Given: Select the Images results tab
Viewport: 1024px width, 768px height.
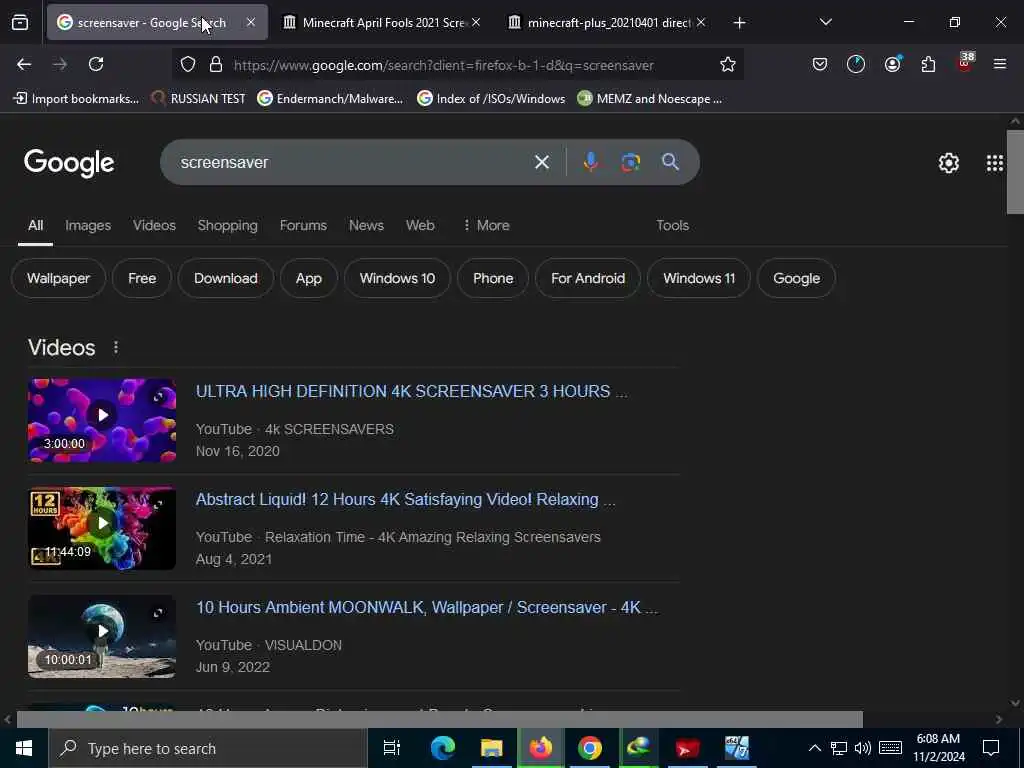Looking at the screenshot, I should tap(88, 225).
